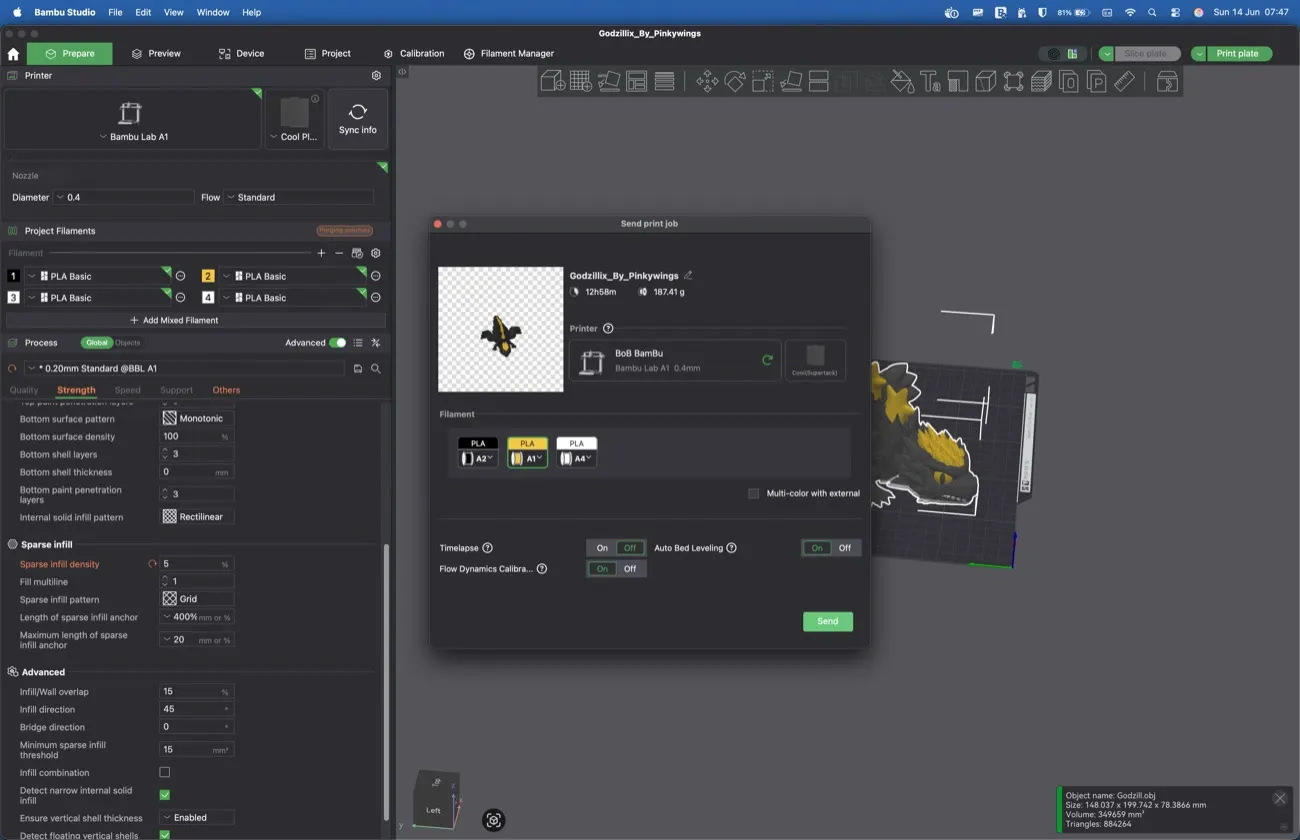This screenshot has width=1300, height=840.
Task: Click the Add plate grid icon
Action: tap(580, 82)
